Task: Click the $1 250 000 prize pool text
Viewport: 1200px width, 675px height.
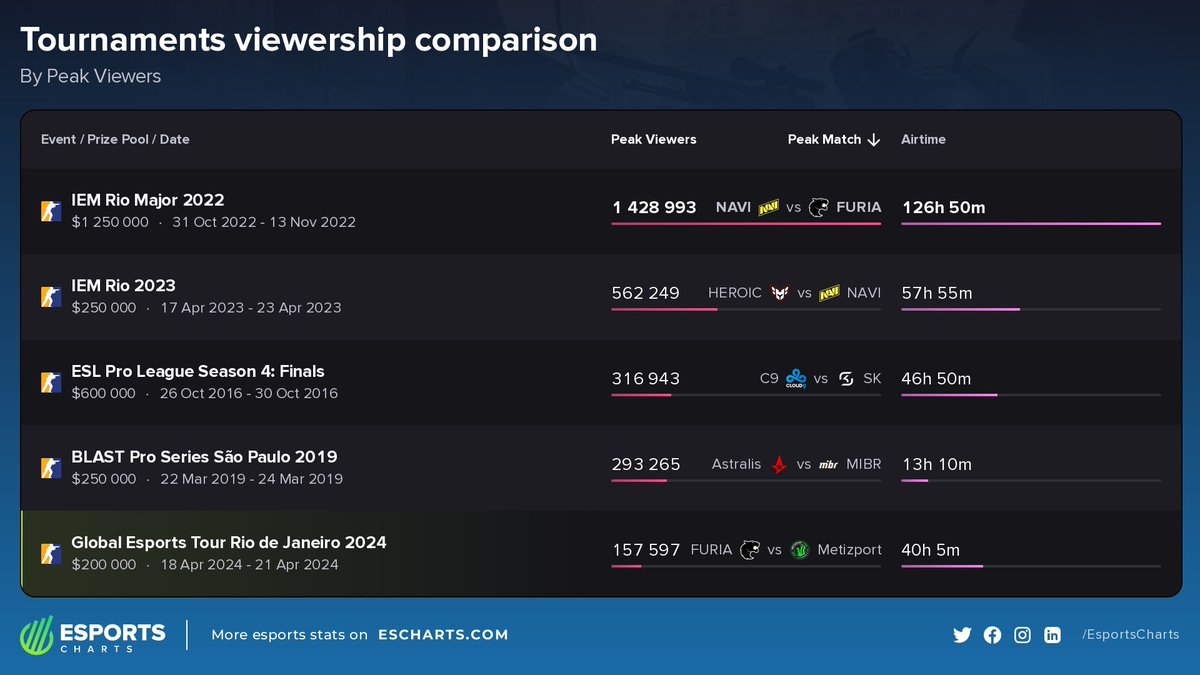Action: [110, 222]
